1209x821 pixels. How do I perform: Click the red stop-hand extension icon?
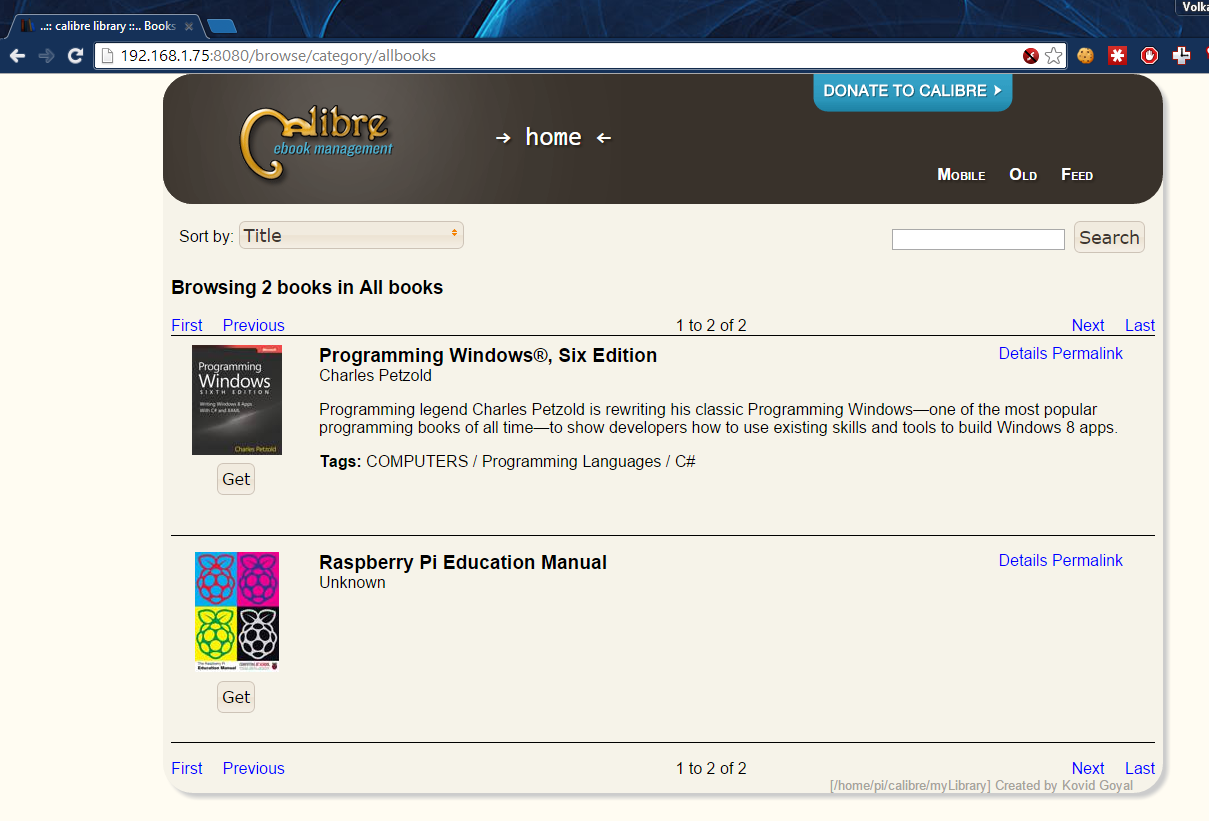1149,56
